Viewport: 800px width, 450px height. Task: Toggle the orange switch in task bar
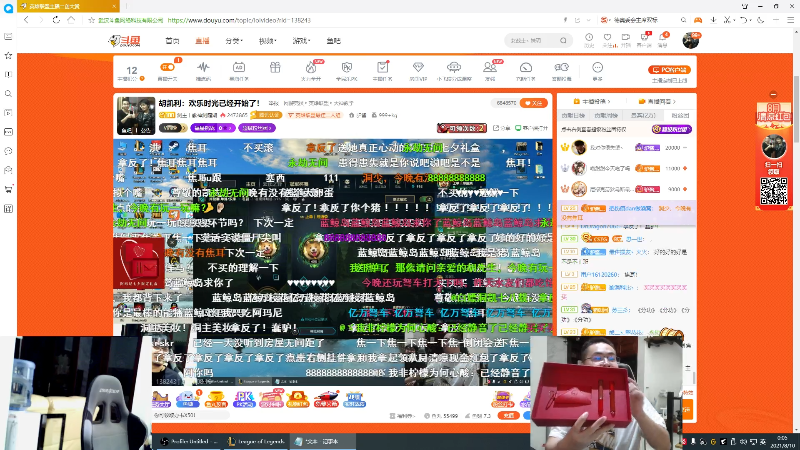pos(167,67)
